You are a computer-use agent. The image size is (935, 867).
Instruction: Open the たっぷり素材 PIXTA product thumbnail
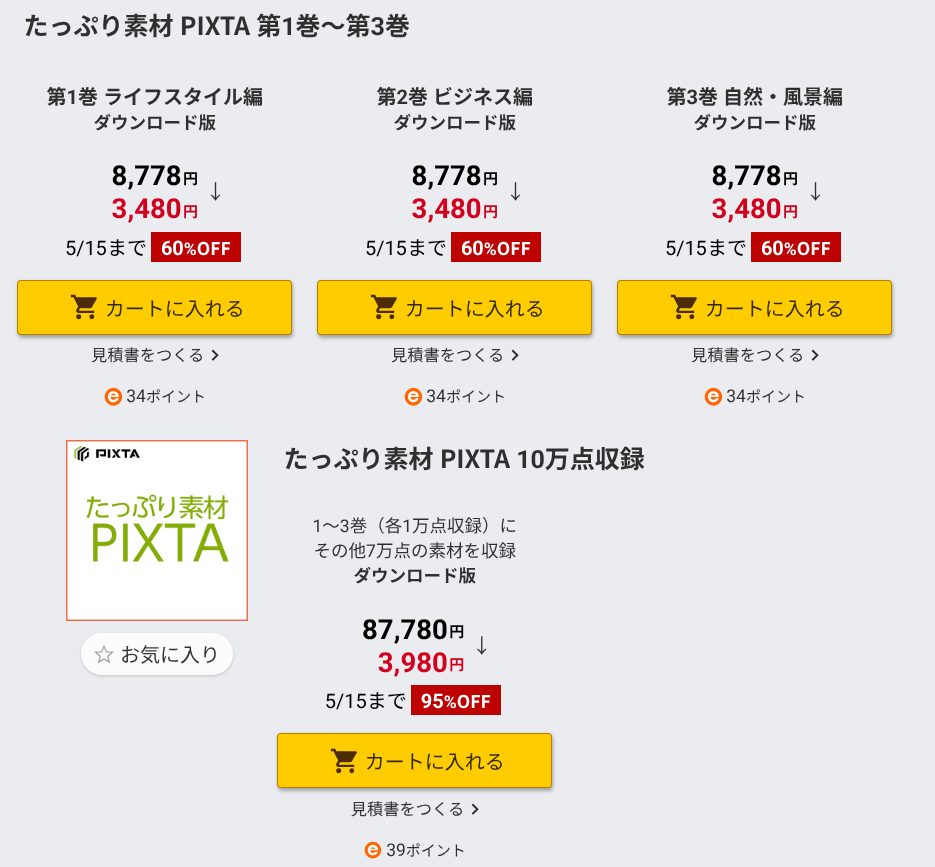[157, 531]
